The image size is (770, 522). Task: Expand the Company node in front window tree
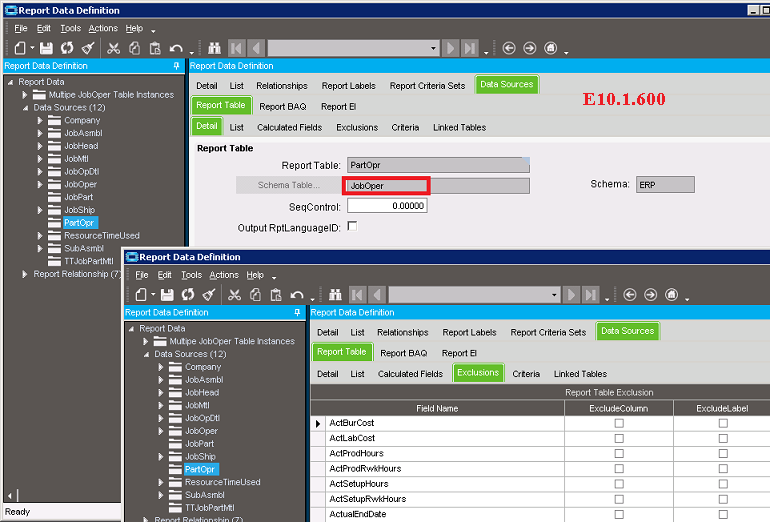tap(160, 367)
